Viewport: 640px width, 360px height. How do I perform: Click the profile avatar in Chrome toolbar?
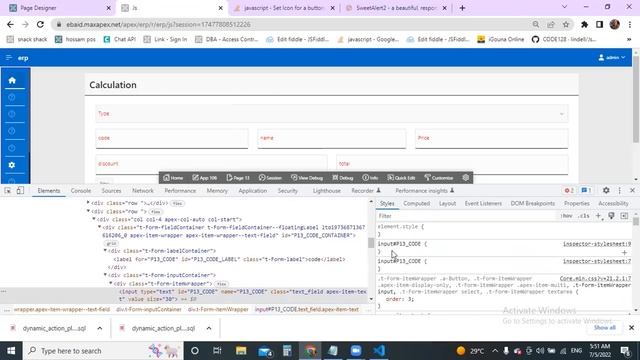pos(615,24)
